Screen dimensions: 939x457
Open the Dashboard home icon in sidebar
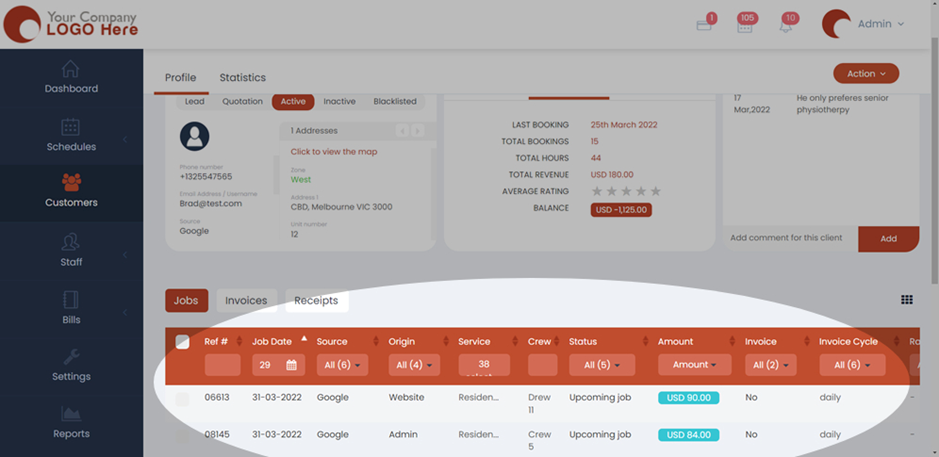(x=70, y=69)
